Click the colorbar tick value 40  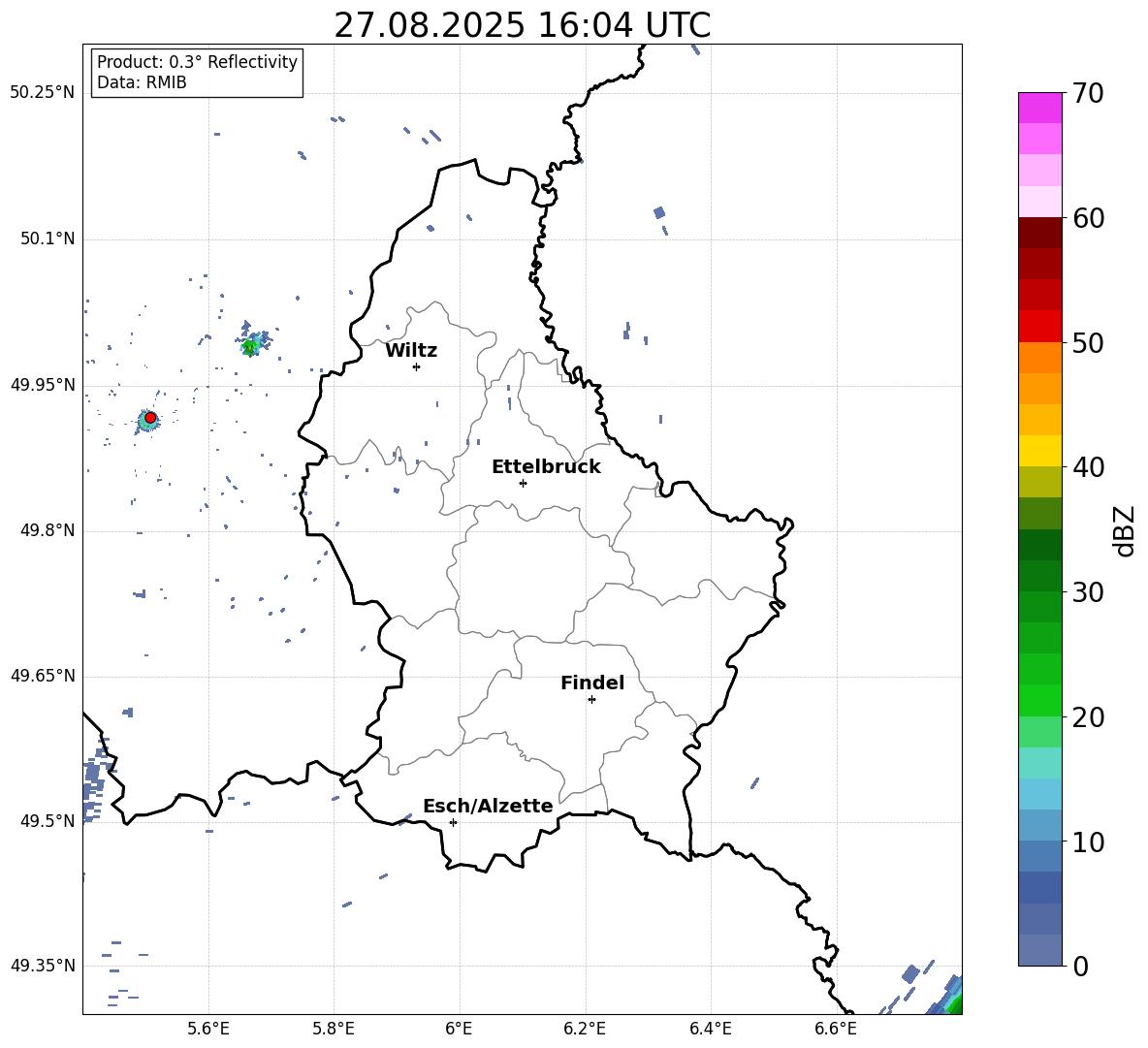(1088, 467)
